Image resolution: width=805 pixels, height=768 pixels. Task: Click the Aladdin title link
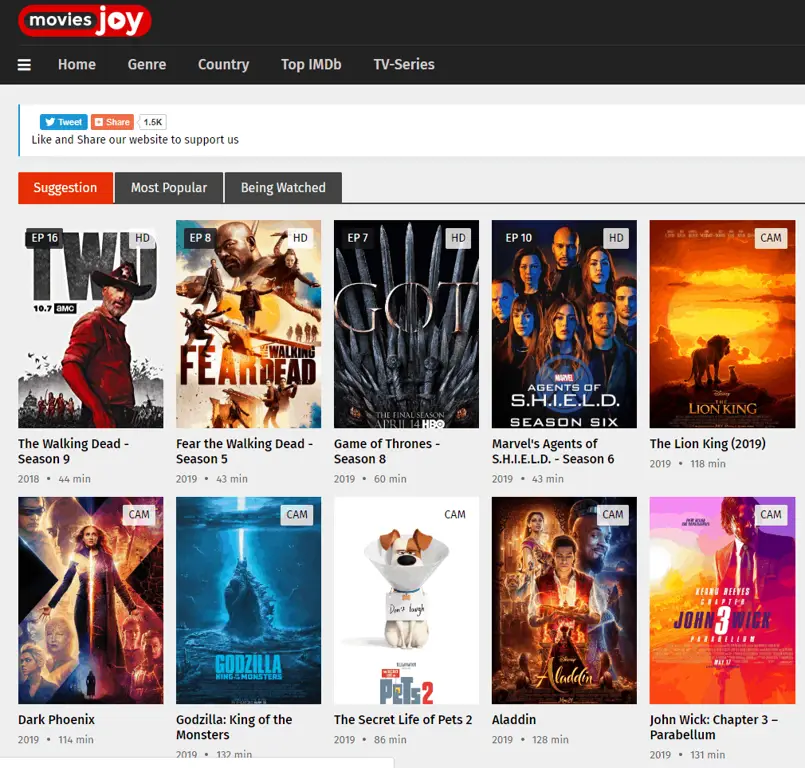coord(514,720)
